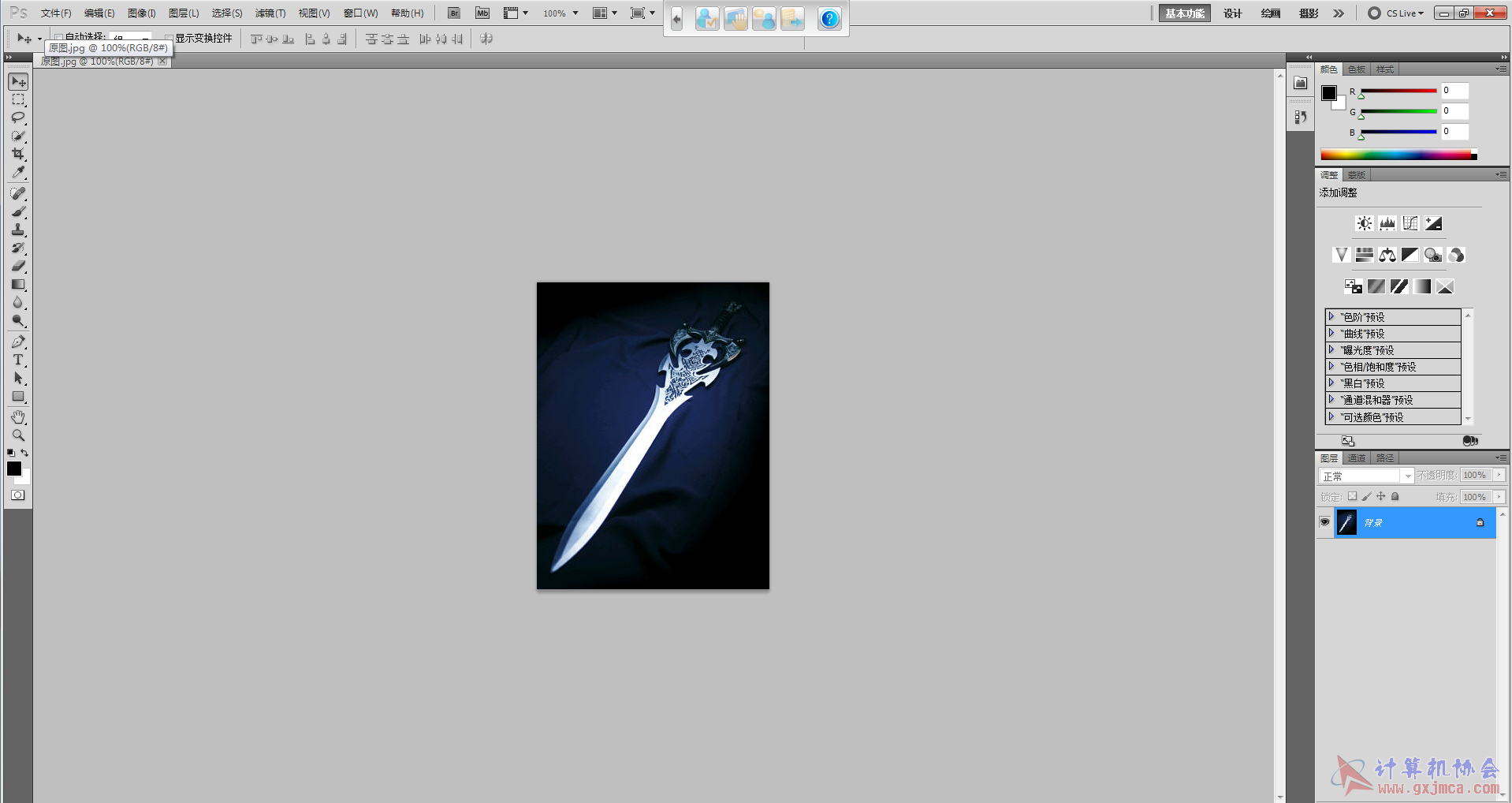Add an Exposure adjustment
This screenshot has width=1512, height=803.
(x=1433, y=223)
